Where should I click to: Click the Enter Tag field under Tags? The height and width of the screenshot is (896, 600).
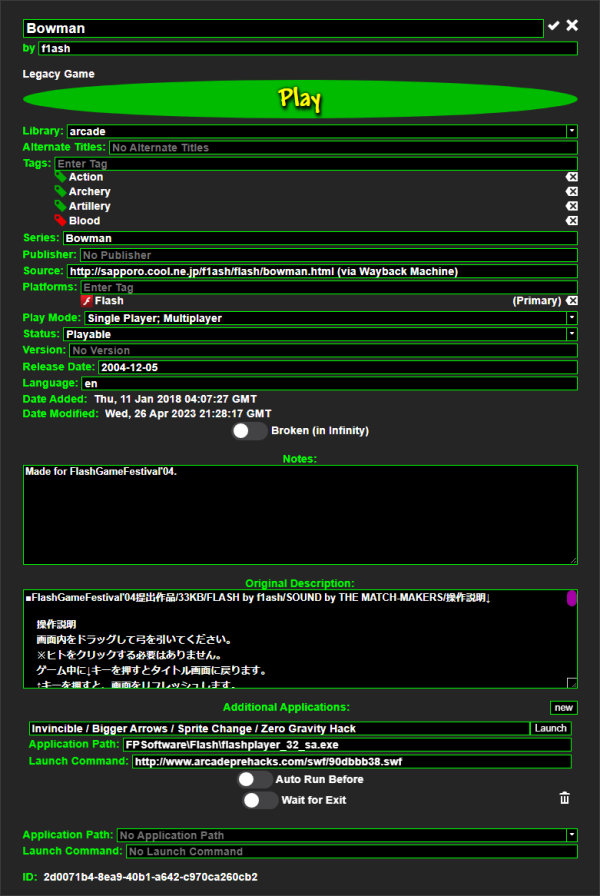[x=315, y=163]
